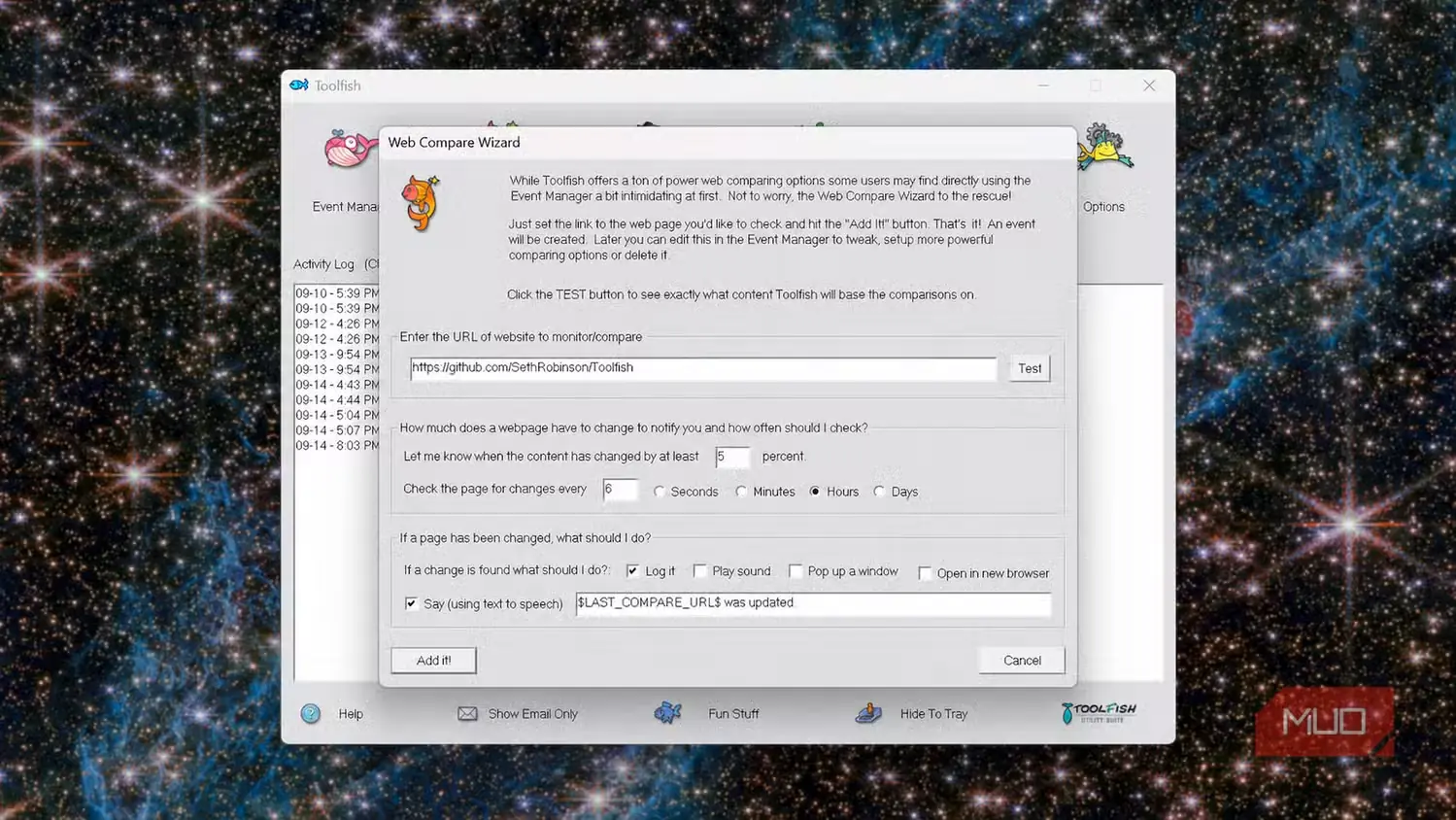Select the 09-14 - 5:07 PM log entry
The image size is (1456, 820).
pyautogui.click(x=337, y=430)
